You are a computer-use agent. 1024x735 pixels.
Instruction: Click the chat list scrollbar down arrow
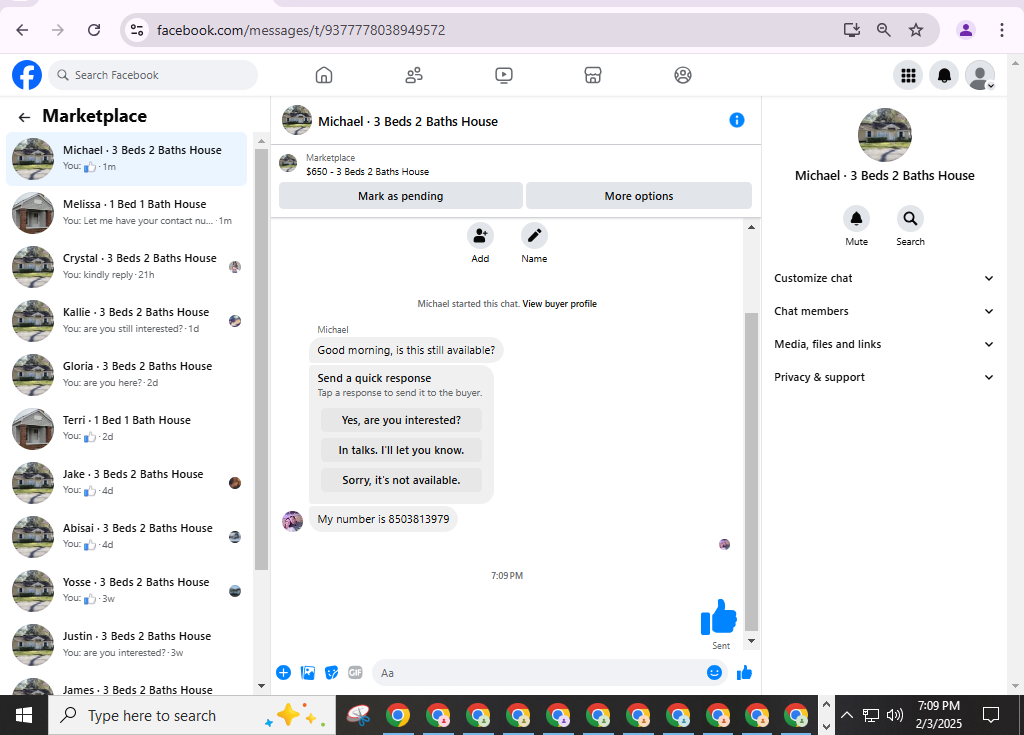pyautogui.click(x=261, y=686)
